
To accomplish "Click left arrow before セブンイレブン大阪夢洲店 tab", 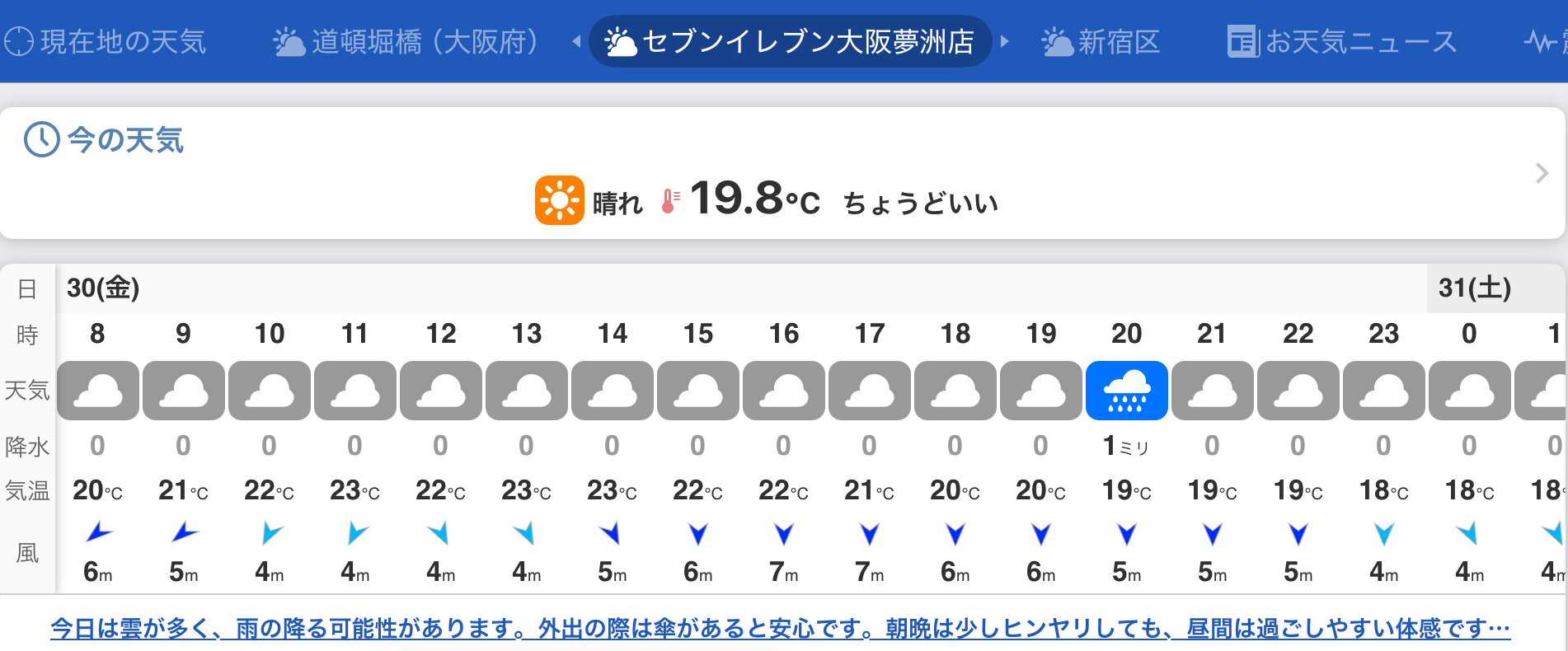I will coord(576,41).
